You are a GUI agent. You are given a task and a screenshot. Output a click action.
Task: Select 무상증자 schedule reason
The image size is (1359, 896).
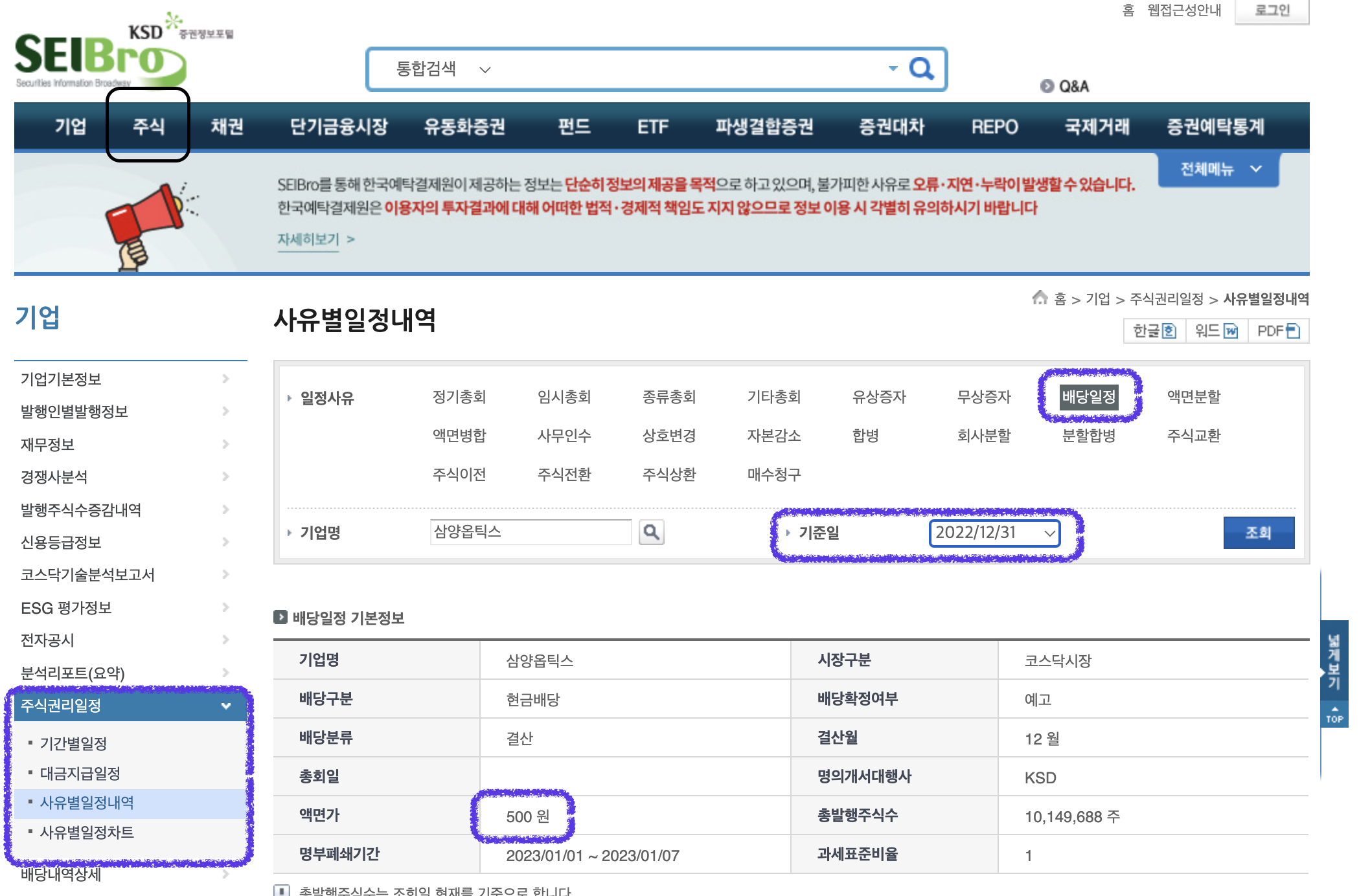[984, 396]
